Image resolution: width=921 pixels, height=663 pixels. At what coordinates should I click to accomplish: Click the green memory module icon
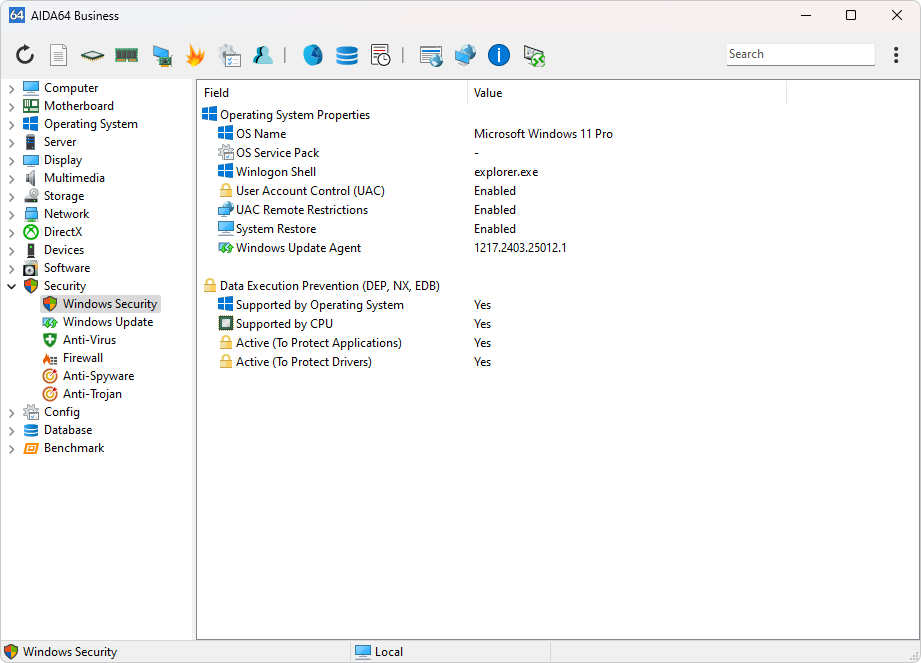[126, 55]
